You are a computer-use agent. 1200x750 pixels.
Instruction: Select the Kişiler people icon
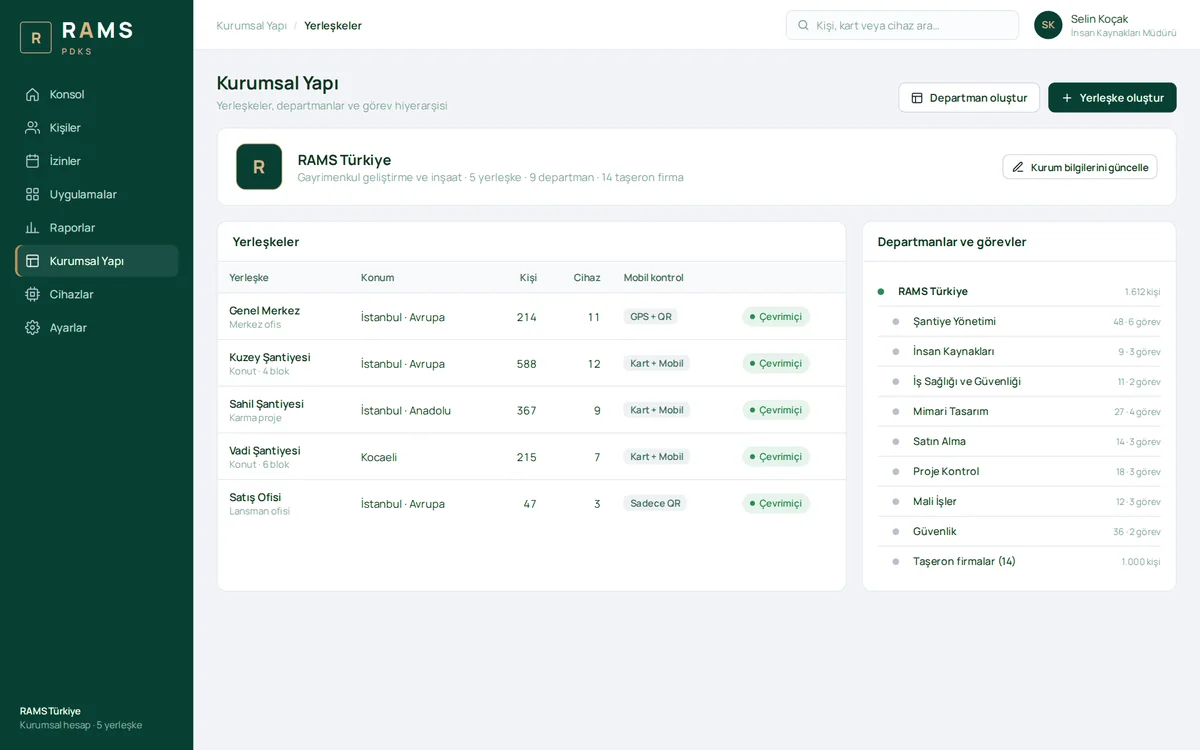33,127
